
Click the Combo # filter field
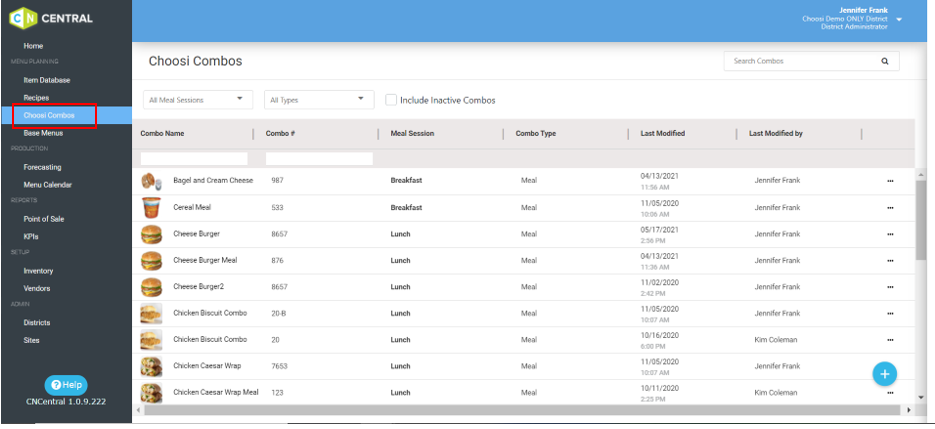[319, 159]
